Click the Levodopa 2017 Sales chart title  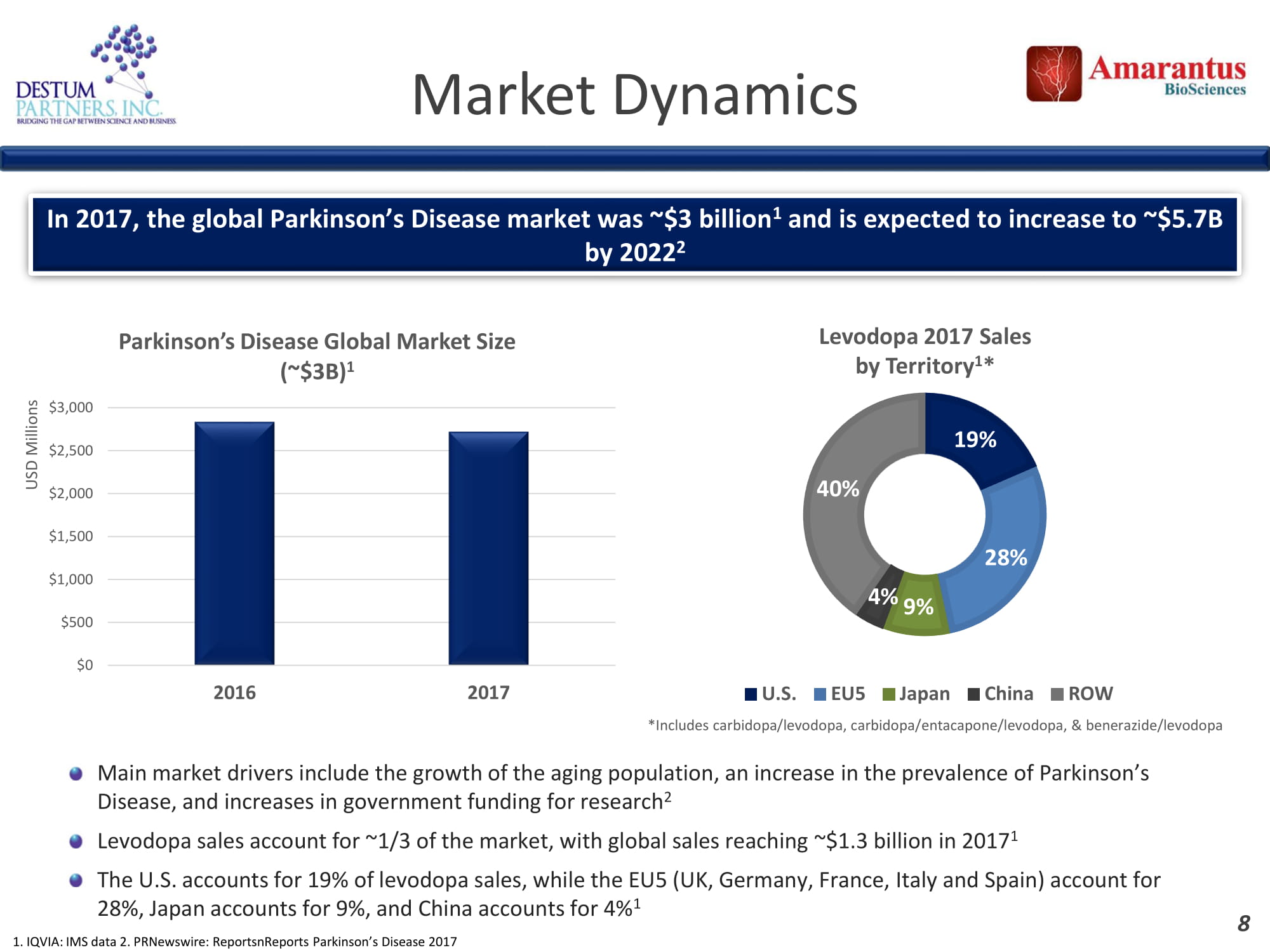click(x=925, y=351)
